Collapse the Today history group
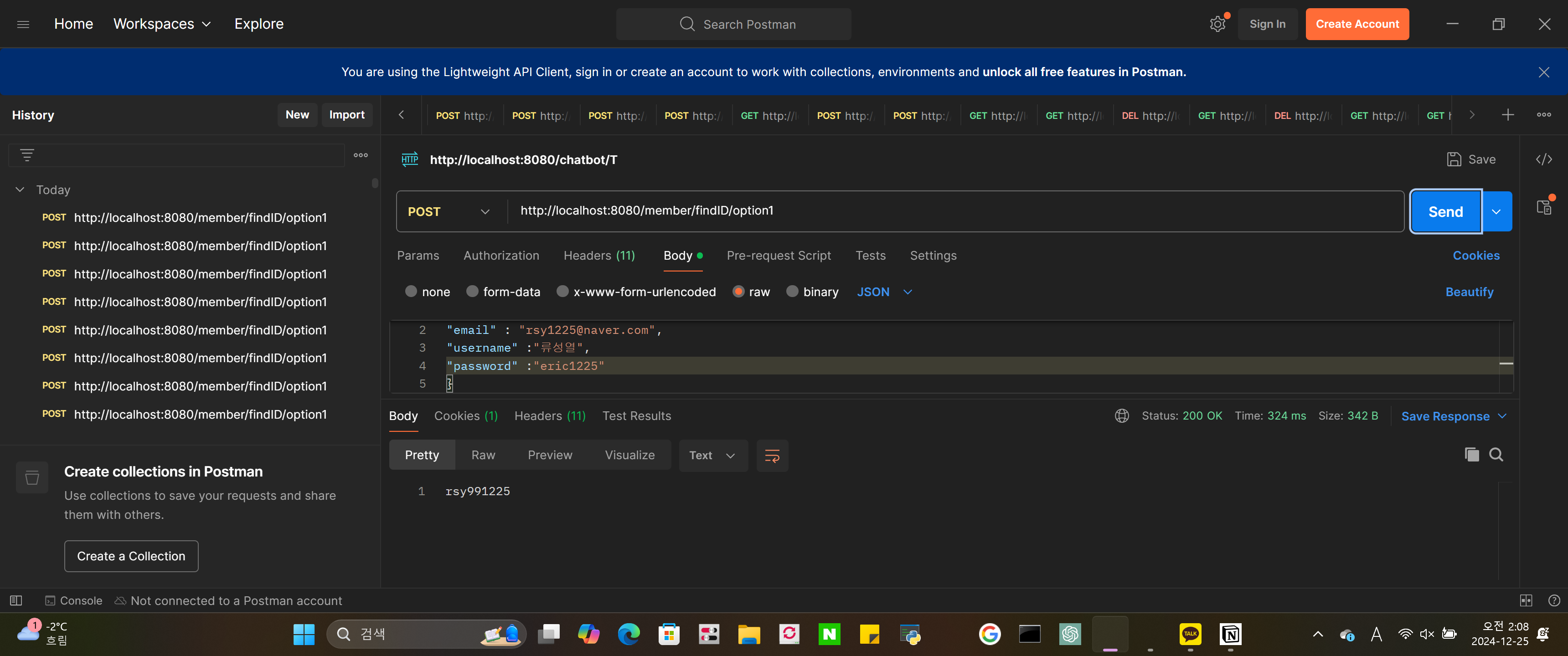The height and width of the screenshot is (656, 1568). (x=20, y=190)
